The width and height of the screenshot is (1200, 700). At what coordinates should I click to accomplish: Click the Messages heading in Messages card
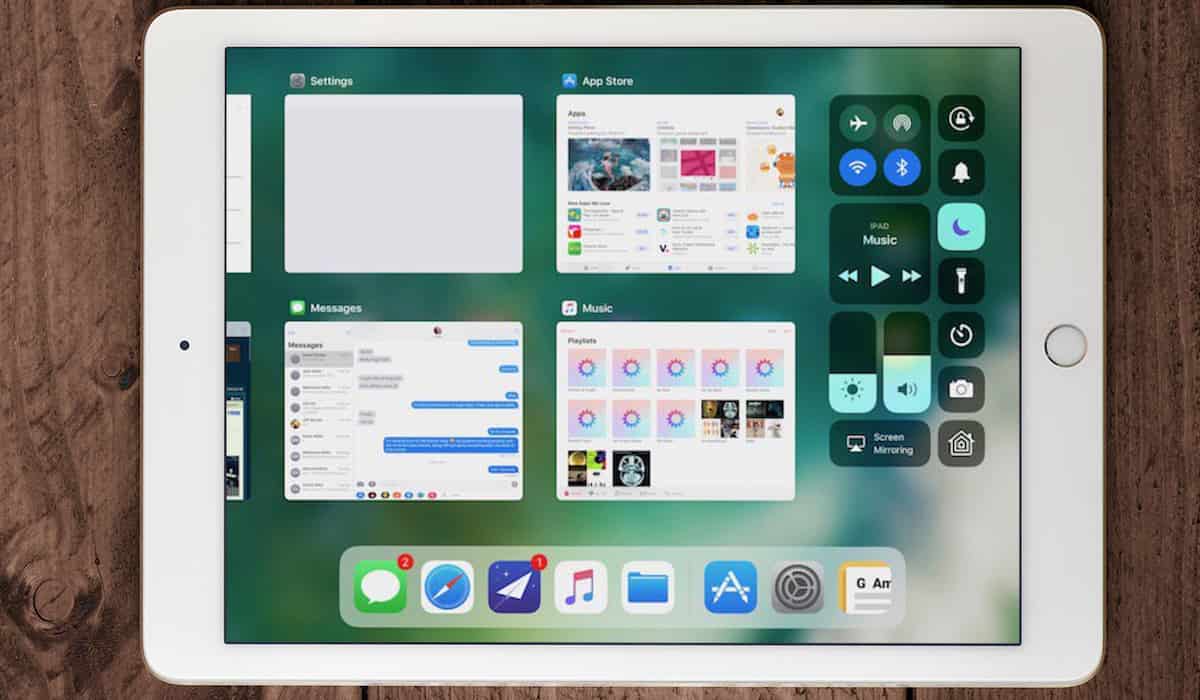(x=306, y=345)
